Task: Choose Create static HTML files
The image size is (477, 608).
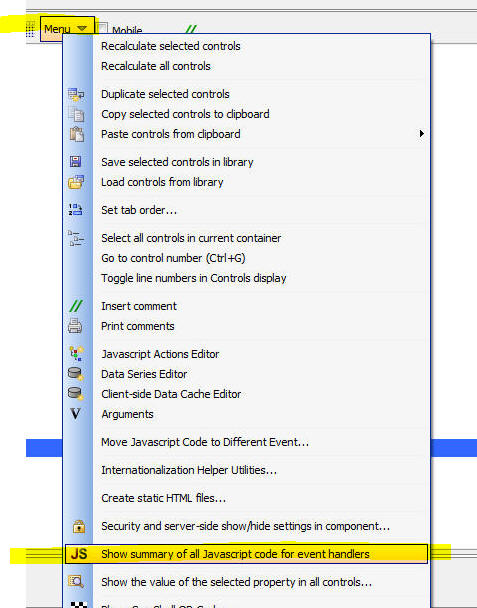Action: pos(163,498)
